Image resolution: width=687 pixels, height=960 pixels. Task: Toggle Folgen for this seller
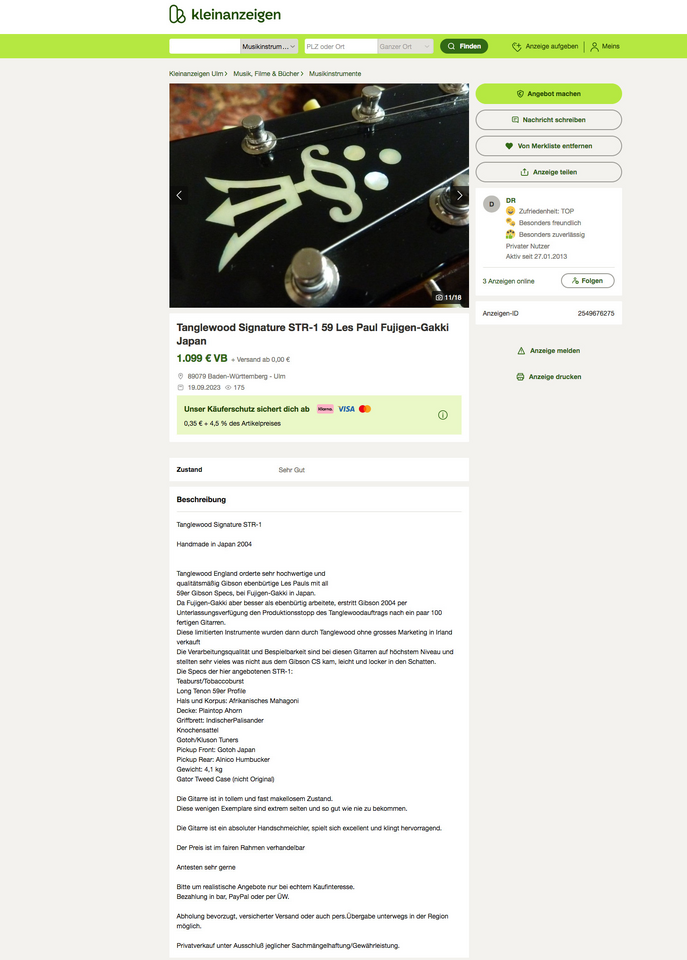pyautogui.click(x=587, y=280)
